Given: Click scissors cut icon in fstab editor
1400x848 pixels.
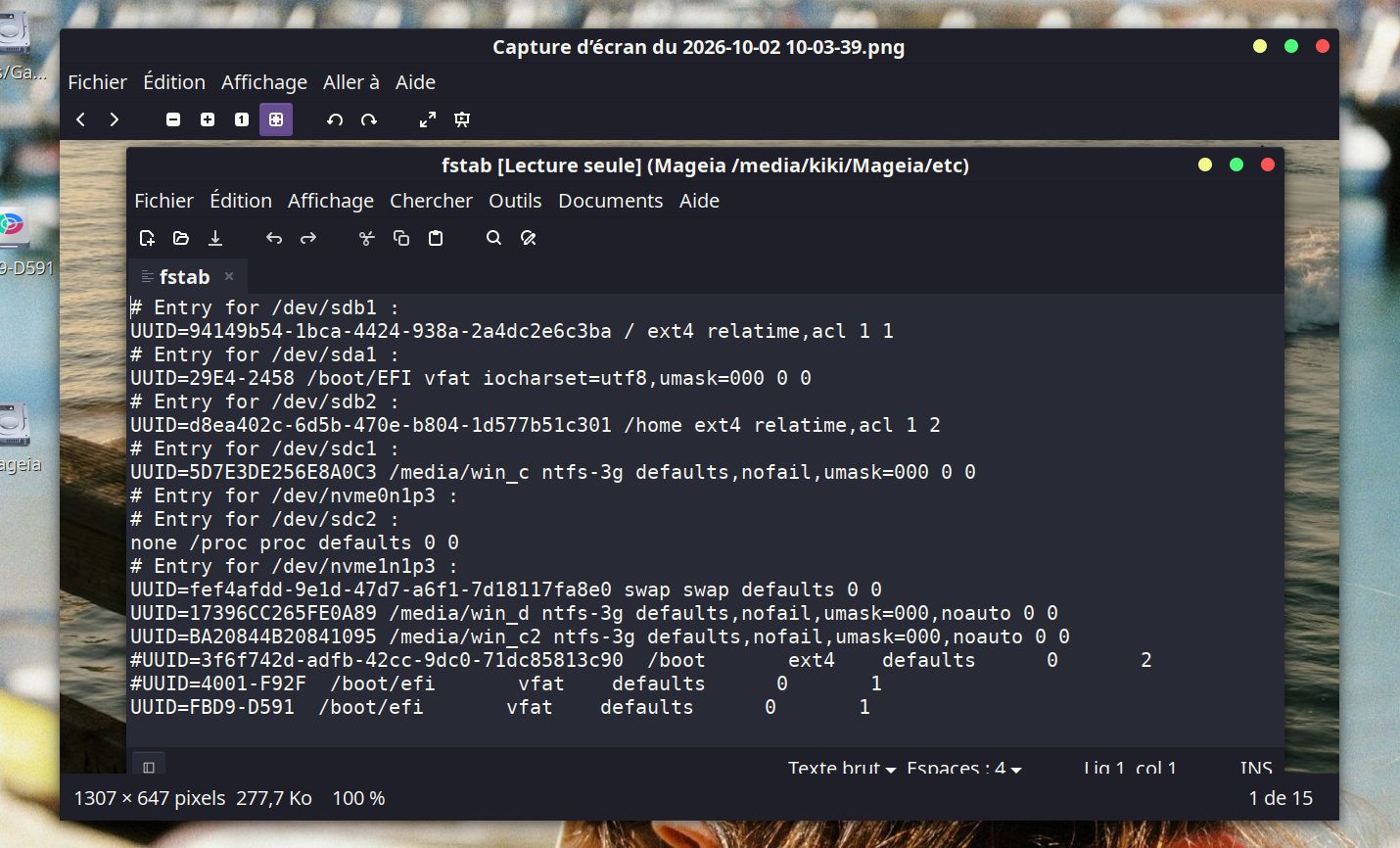Looking at the screenshot, I should [x=367, y=238].
